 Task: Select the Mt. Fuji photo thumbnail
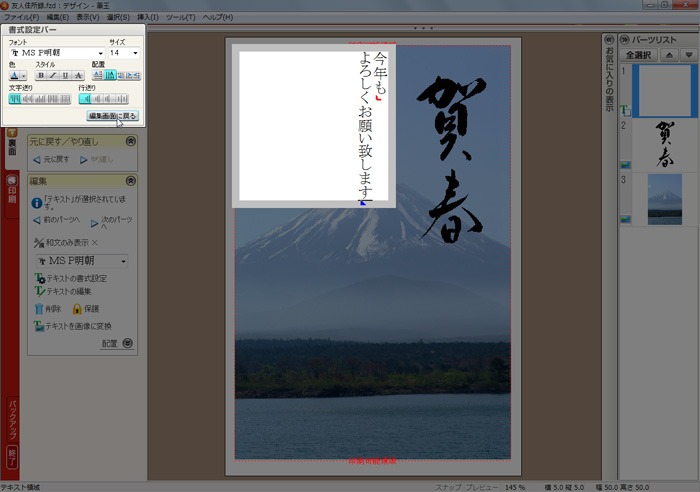click(664, 196)
